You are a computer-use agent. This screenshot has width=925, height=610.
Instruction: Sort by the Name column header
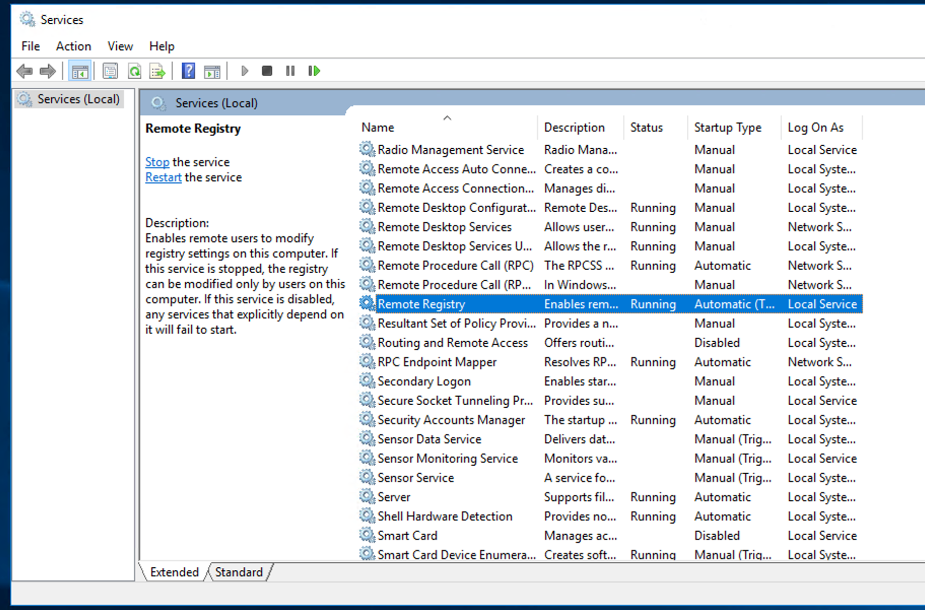[448, 127]
